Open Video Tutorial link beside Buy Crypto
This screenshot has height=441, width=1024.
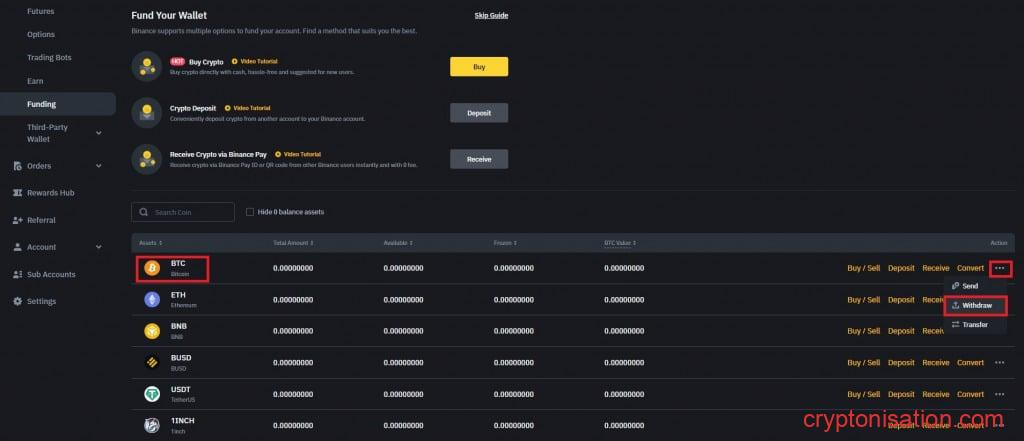[255, 61]
